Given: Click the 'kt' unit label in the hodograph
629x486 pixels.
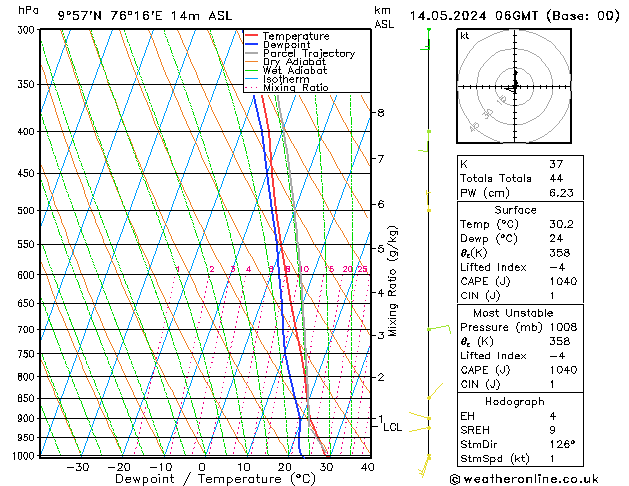Looking at the screenshot, I should (465, 36).
